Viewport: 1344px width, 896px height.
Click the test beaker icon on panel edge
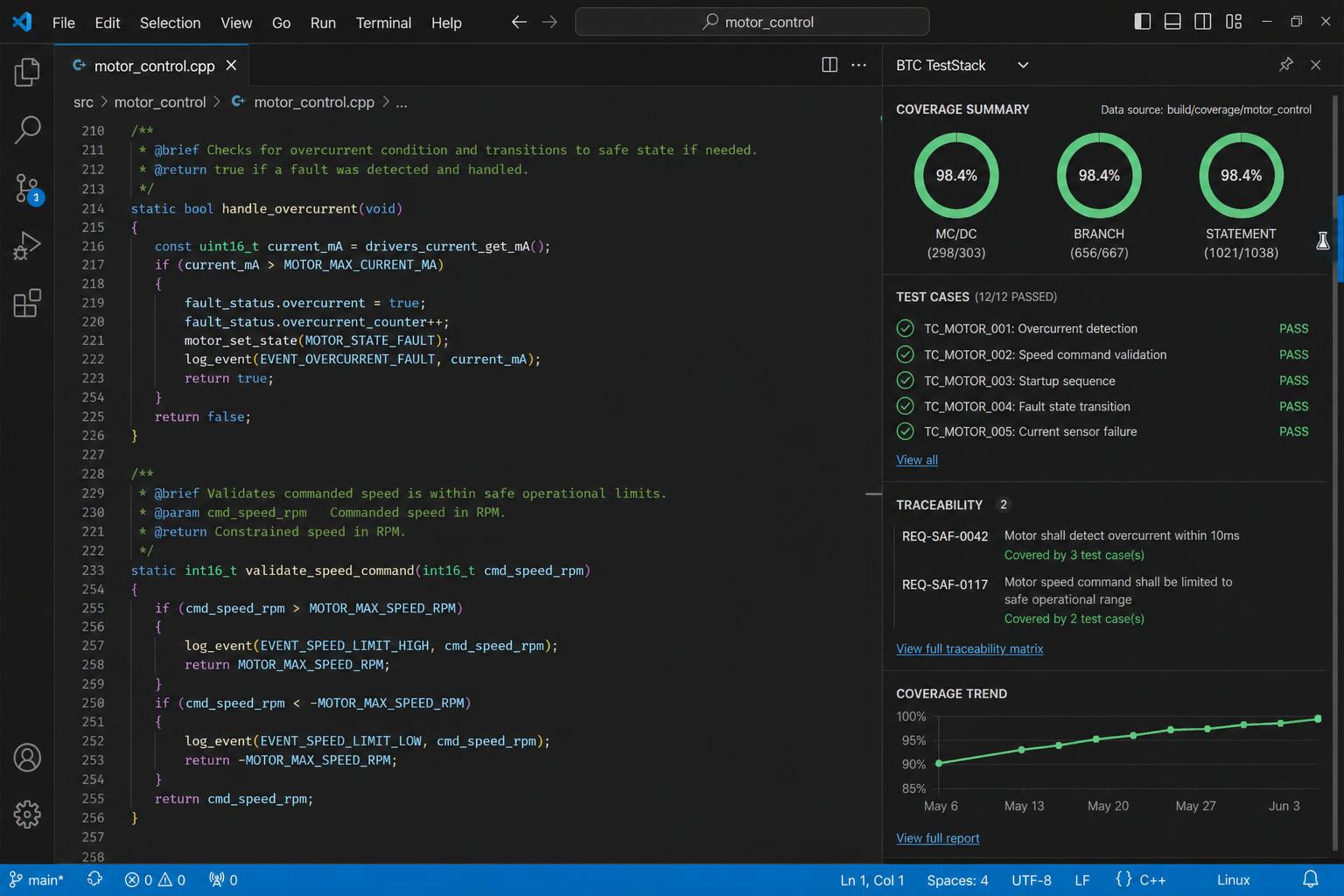tap(1323, 241)
